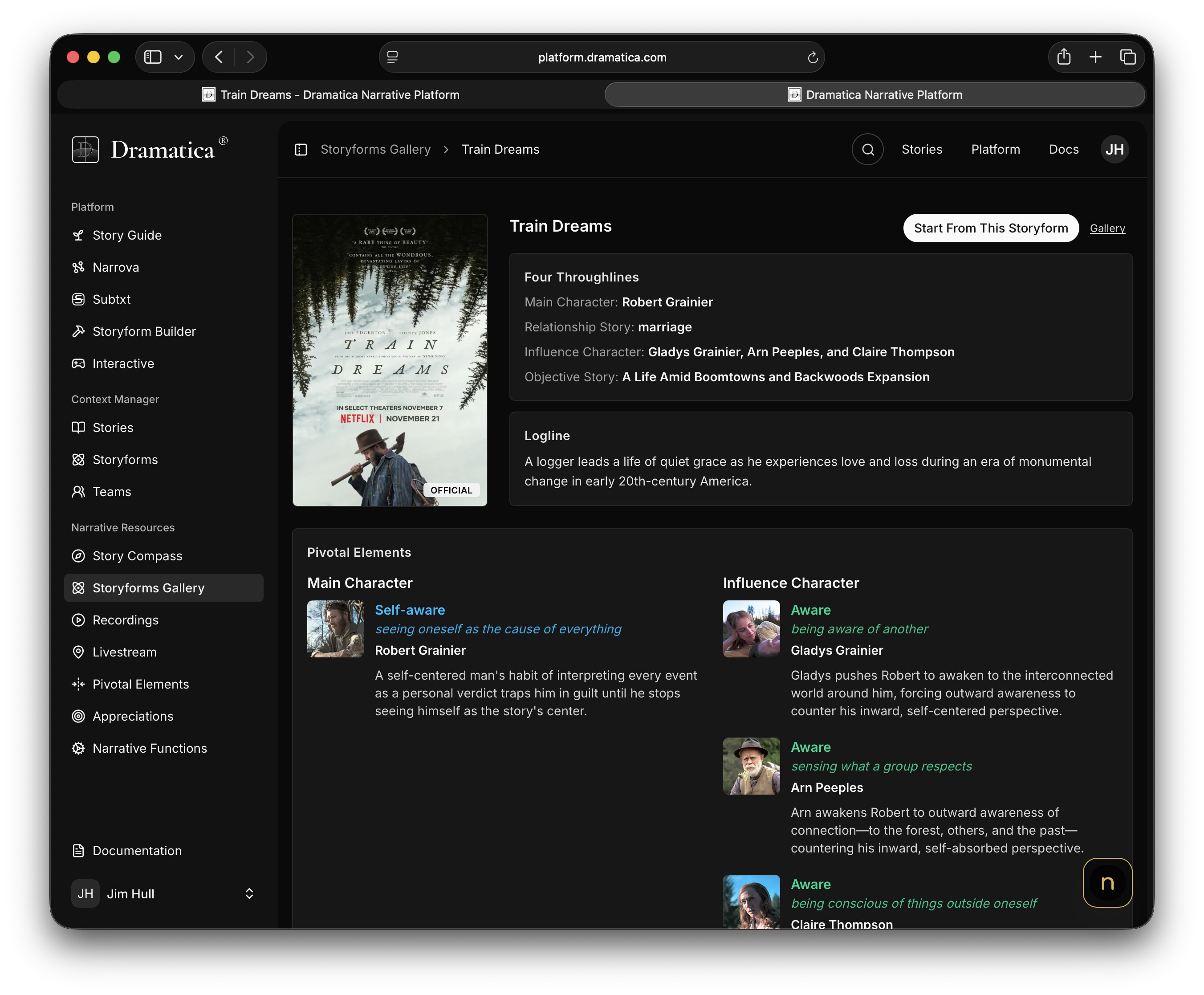Image resolution: width=1204 pixels, height=995 pixels.
Task: Click the search magnifier icon in header
Action: coord(868,150)
